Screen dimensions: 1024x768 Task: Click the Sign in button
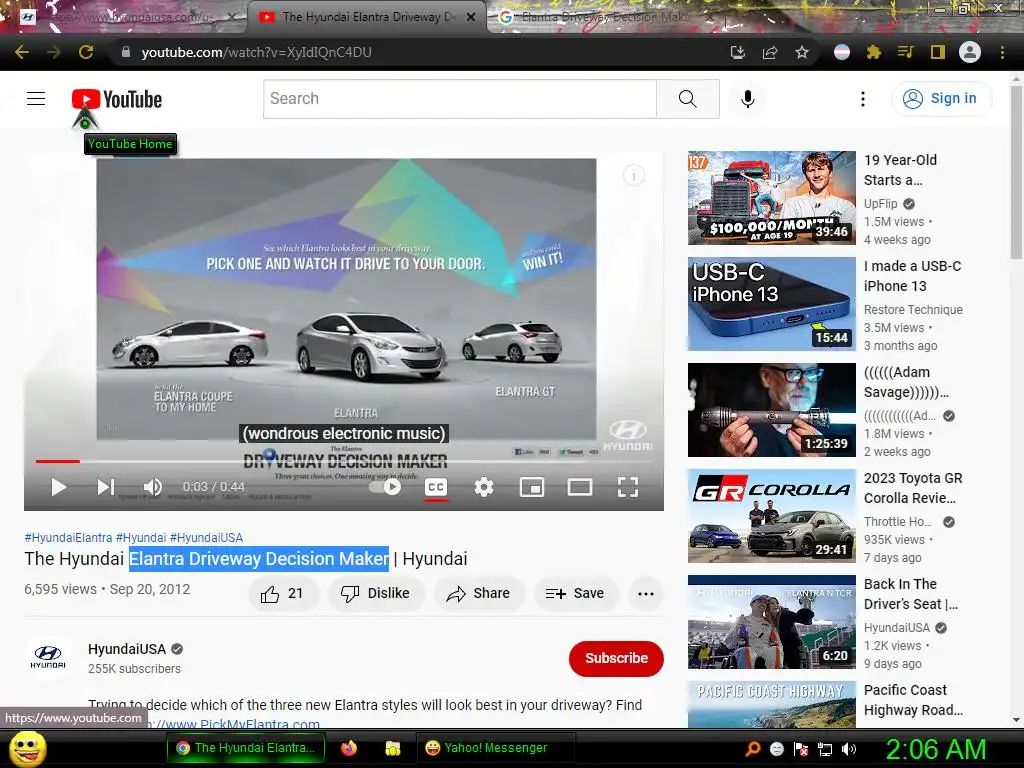(941, 99)
